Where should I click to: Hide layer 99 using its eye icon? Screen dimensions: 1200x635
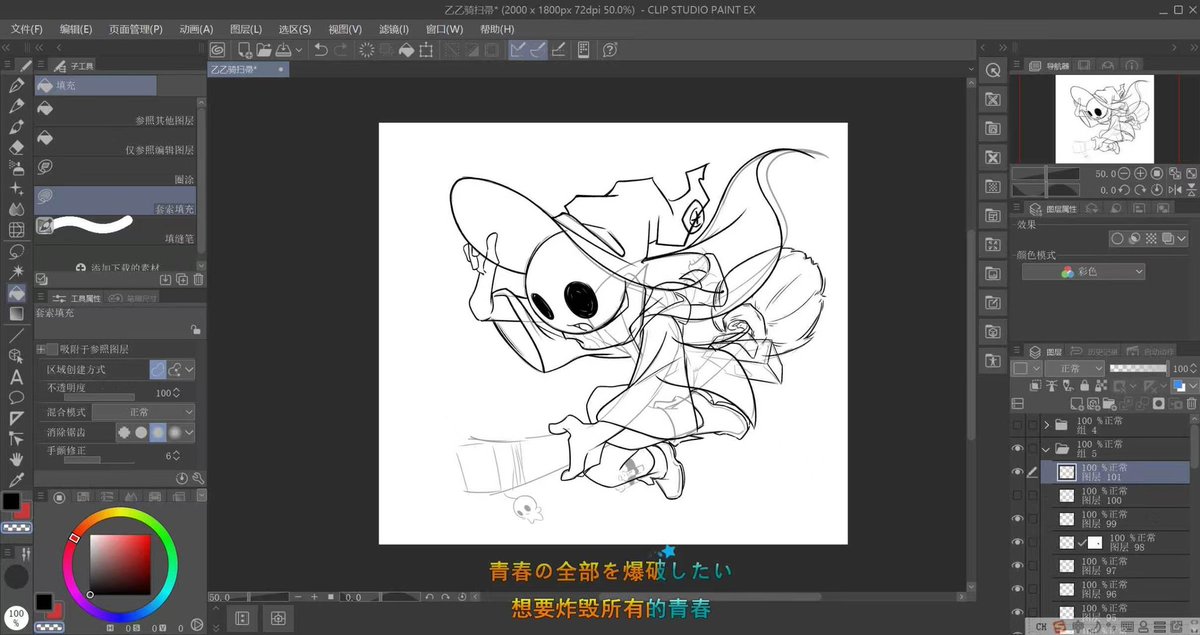click(x=1018, y=519)
